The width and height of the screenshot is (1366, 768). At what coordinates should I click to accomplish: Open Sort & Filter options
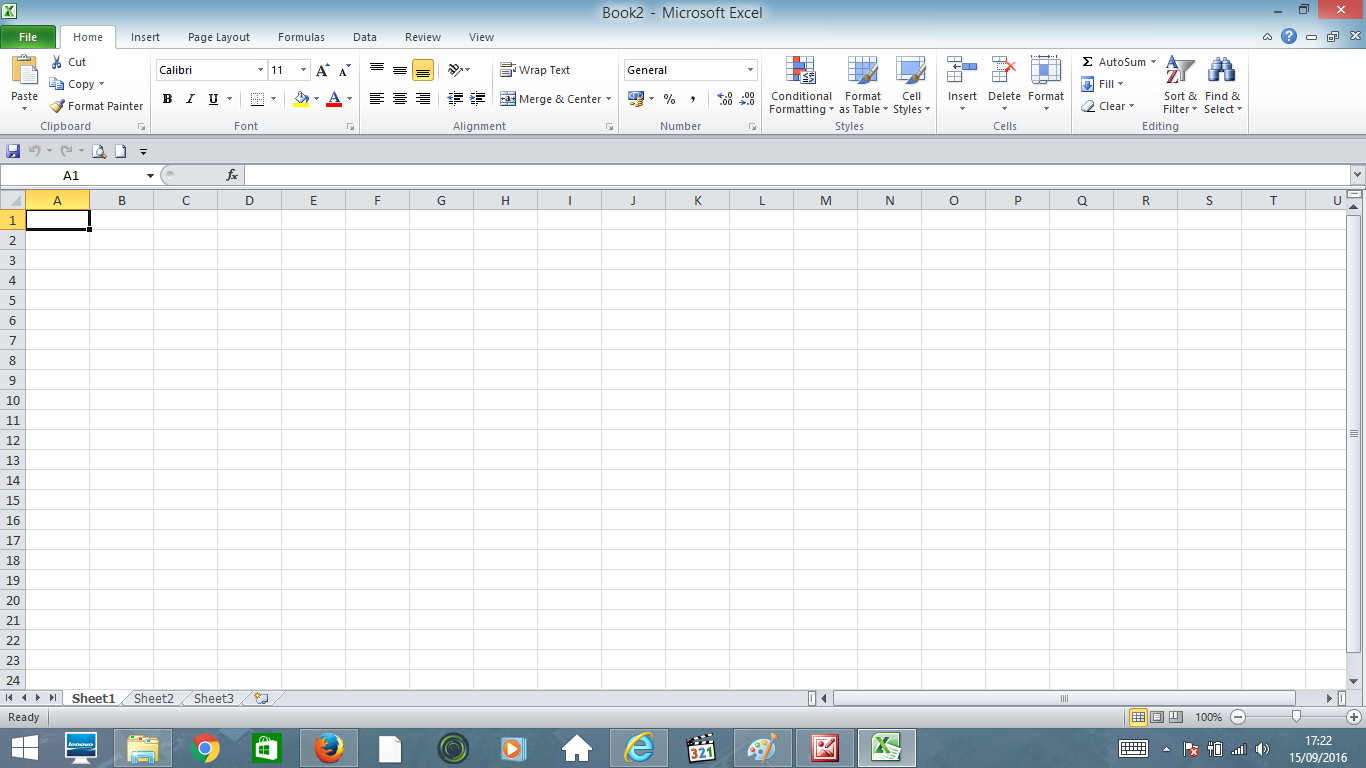click(1178, 86)
